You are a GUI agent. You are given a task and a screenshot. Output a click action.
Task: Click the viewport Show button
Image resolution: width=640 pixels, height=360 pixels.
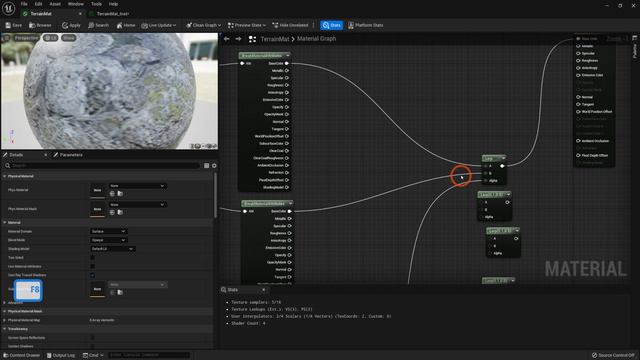click(69, 38)
